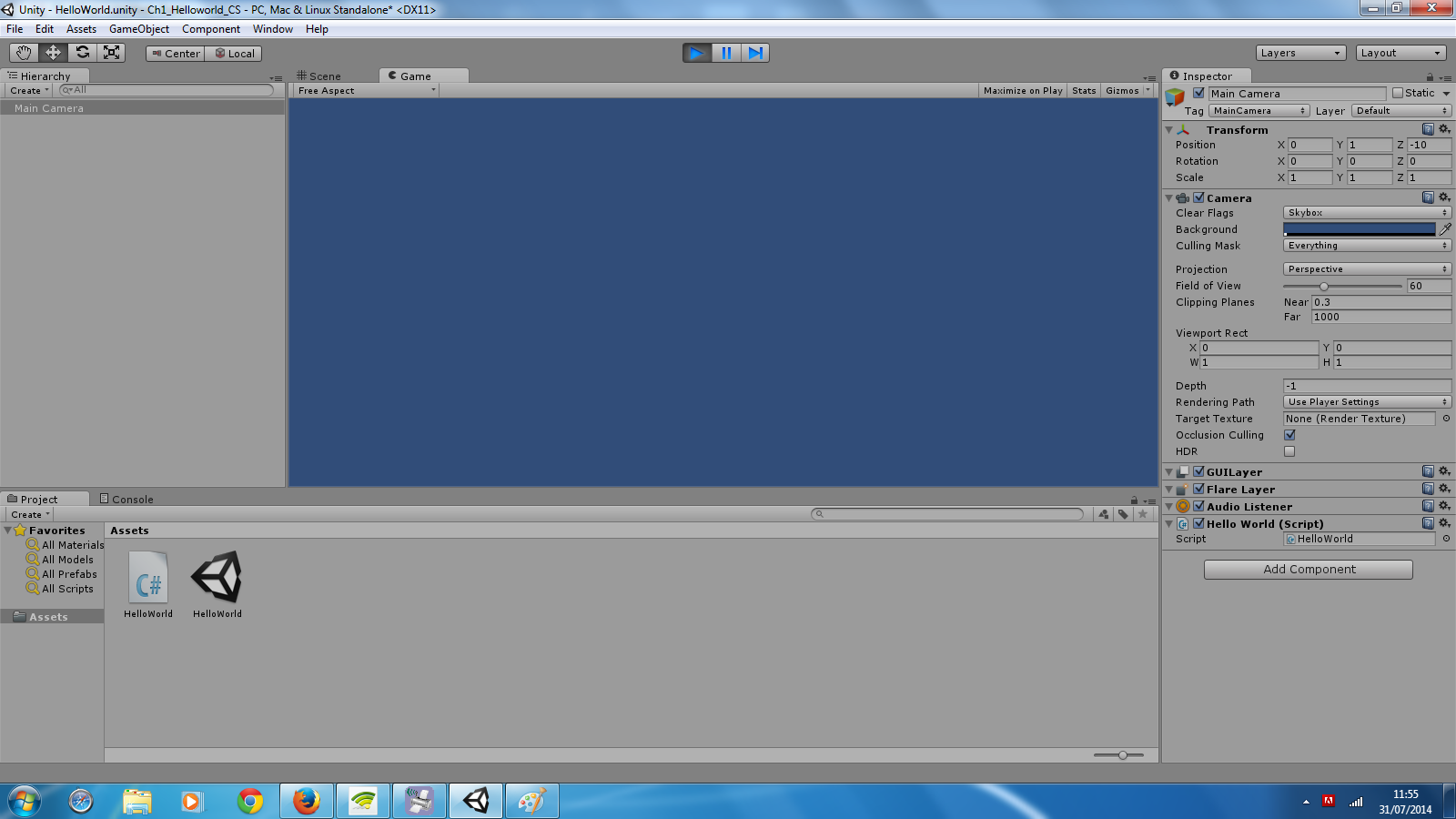Open the Clear Flags dropdown

1367,213
